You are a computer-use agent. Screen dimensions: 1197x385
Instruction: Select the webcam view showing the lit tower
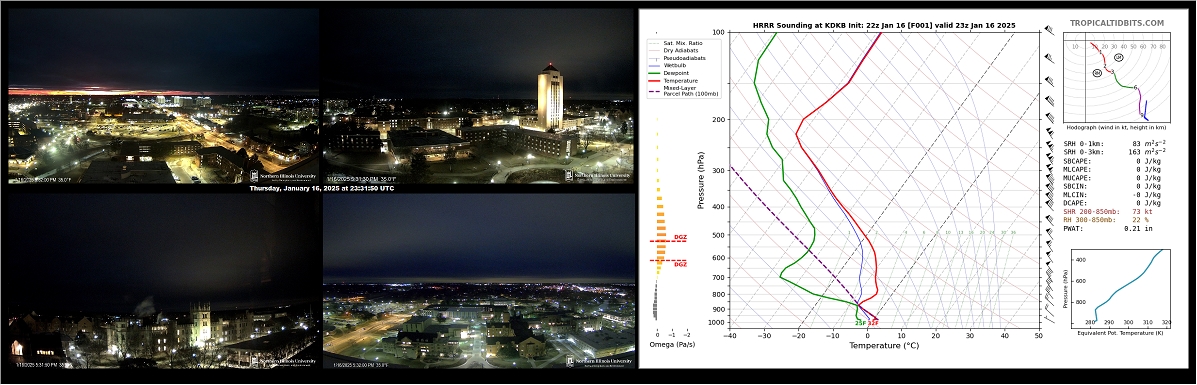tap(479, 95)
